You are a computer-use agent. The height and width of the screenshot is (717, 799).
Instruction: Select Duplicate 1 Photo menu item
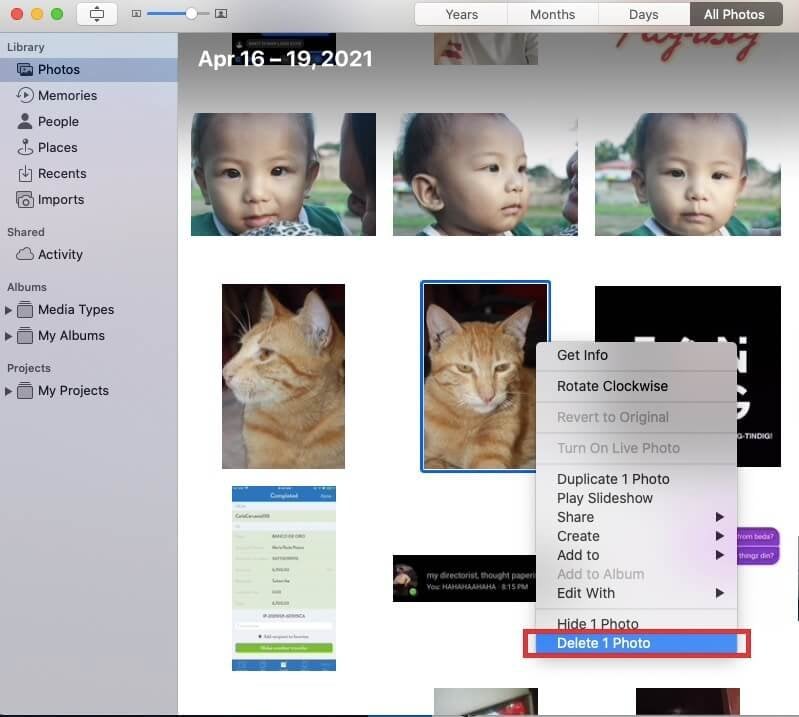pos(636,479)
